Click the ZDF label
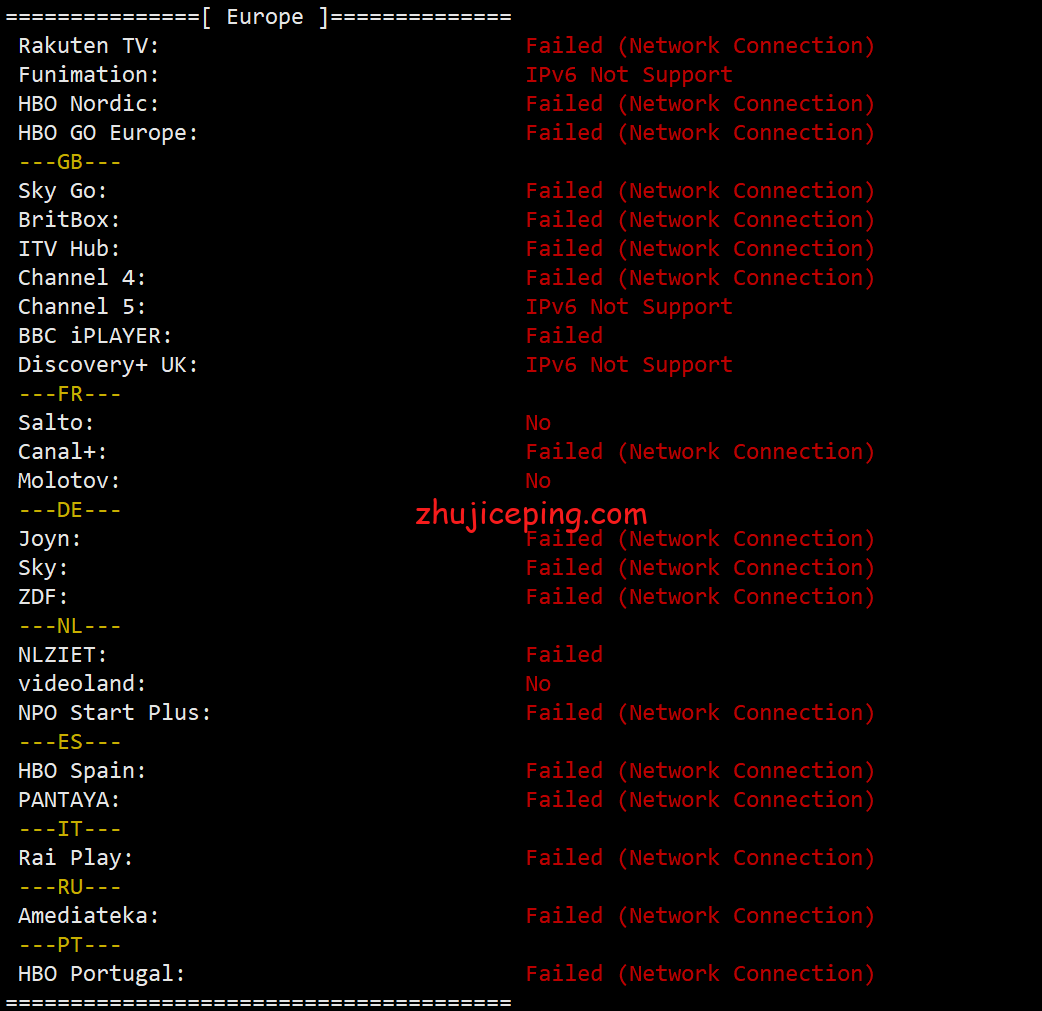The height and width of the screenshot is (1011, 1042). 43,597
